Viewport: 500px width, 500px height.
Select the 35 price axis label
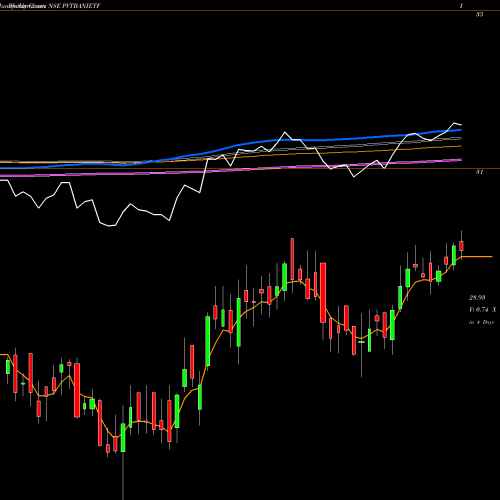pos(479,15)
